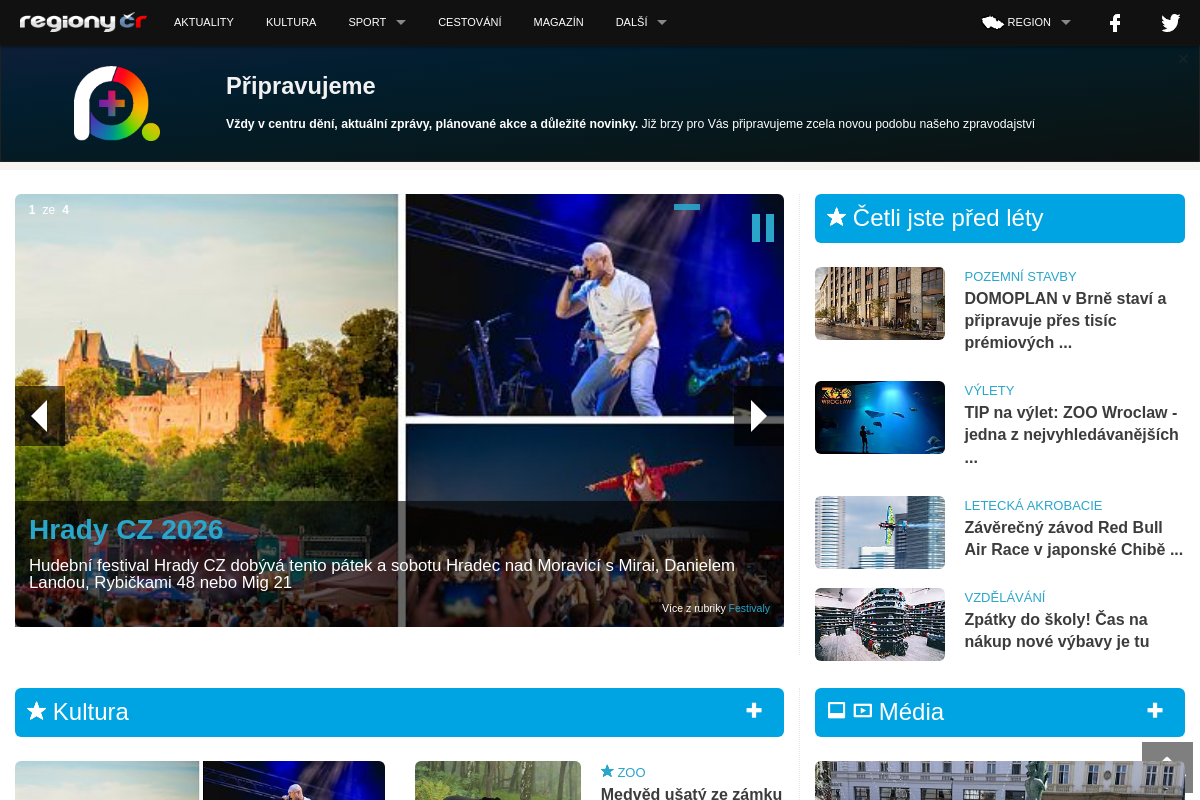Click the festival description text on the slide

pos(382,573)
